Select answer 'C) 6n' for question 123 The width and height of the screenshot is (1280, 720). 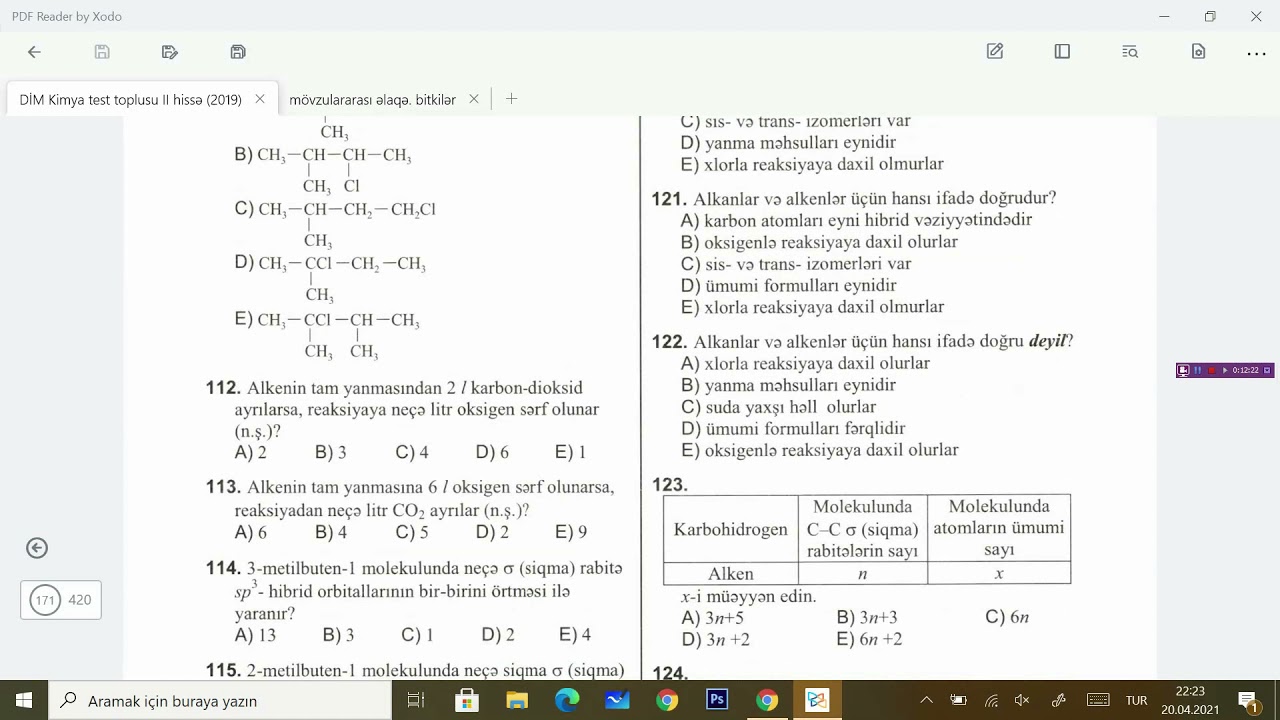coord(1007,618)
